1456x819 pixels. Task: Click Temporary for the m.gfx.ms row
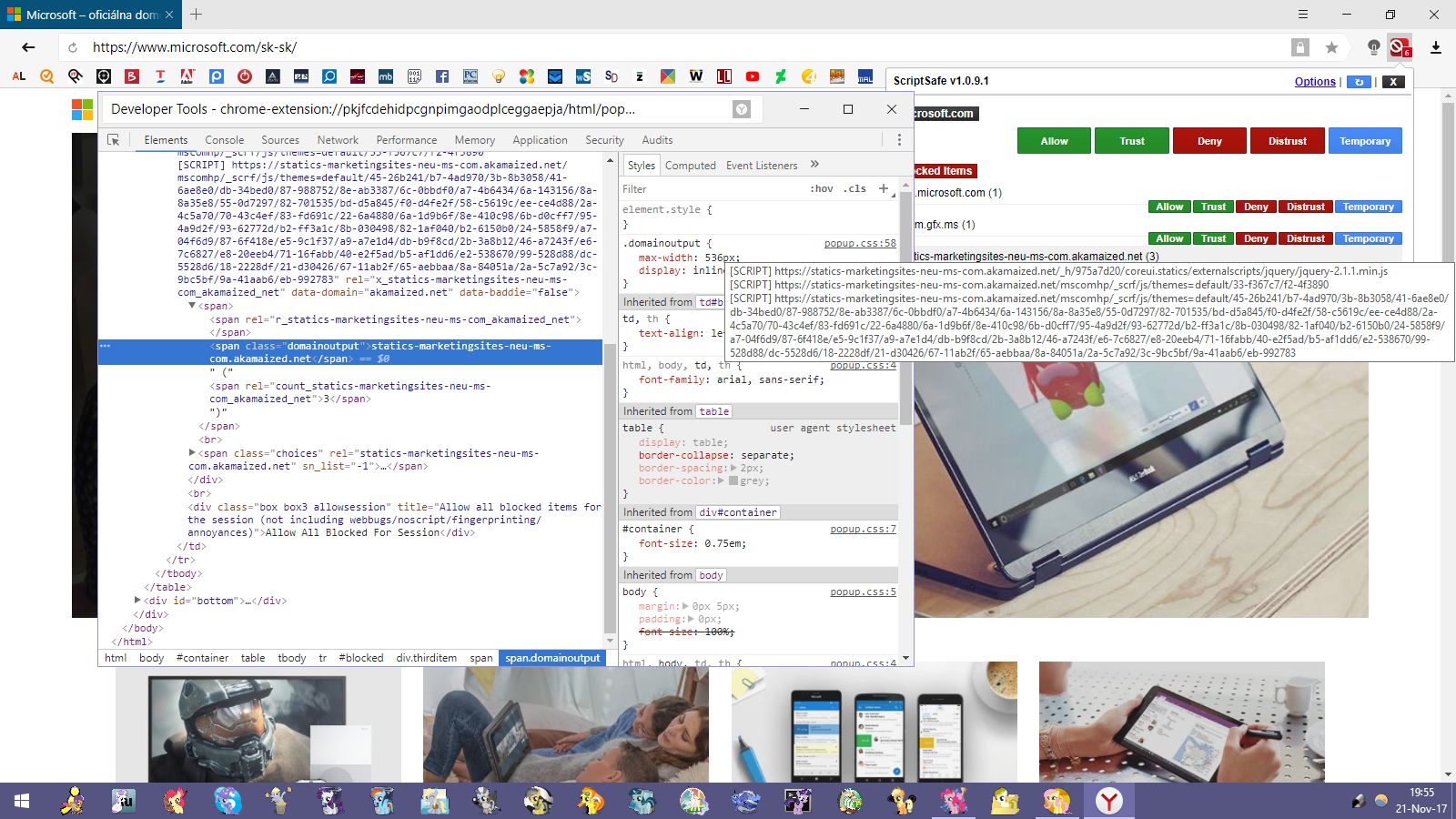tap(1369, 238)
